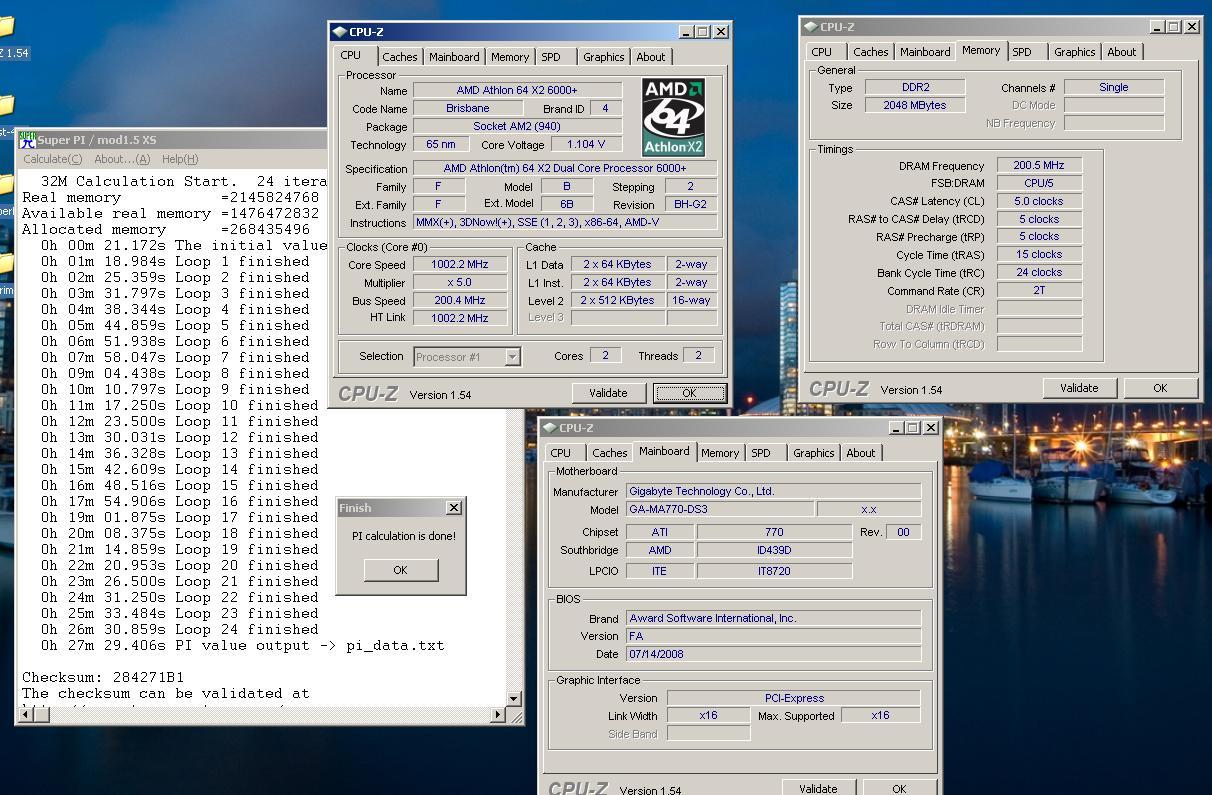
Task: Switch to Graphics tab in CPU window
Action: (x=604, y=57)
